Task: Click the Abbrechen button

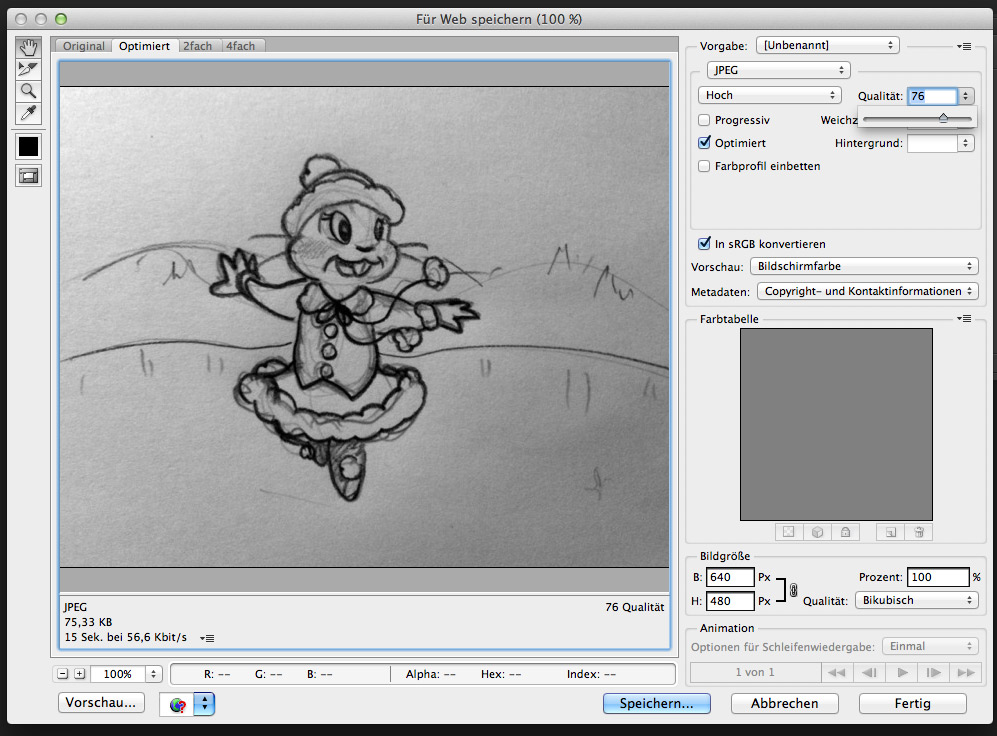Action: coord(783,703)
